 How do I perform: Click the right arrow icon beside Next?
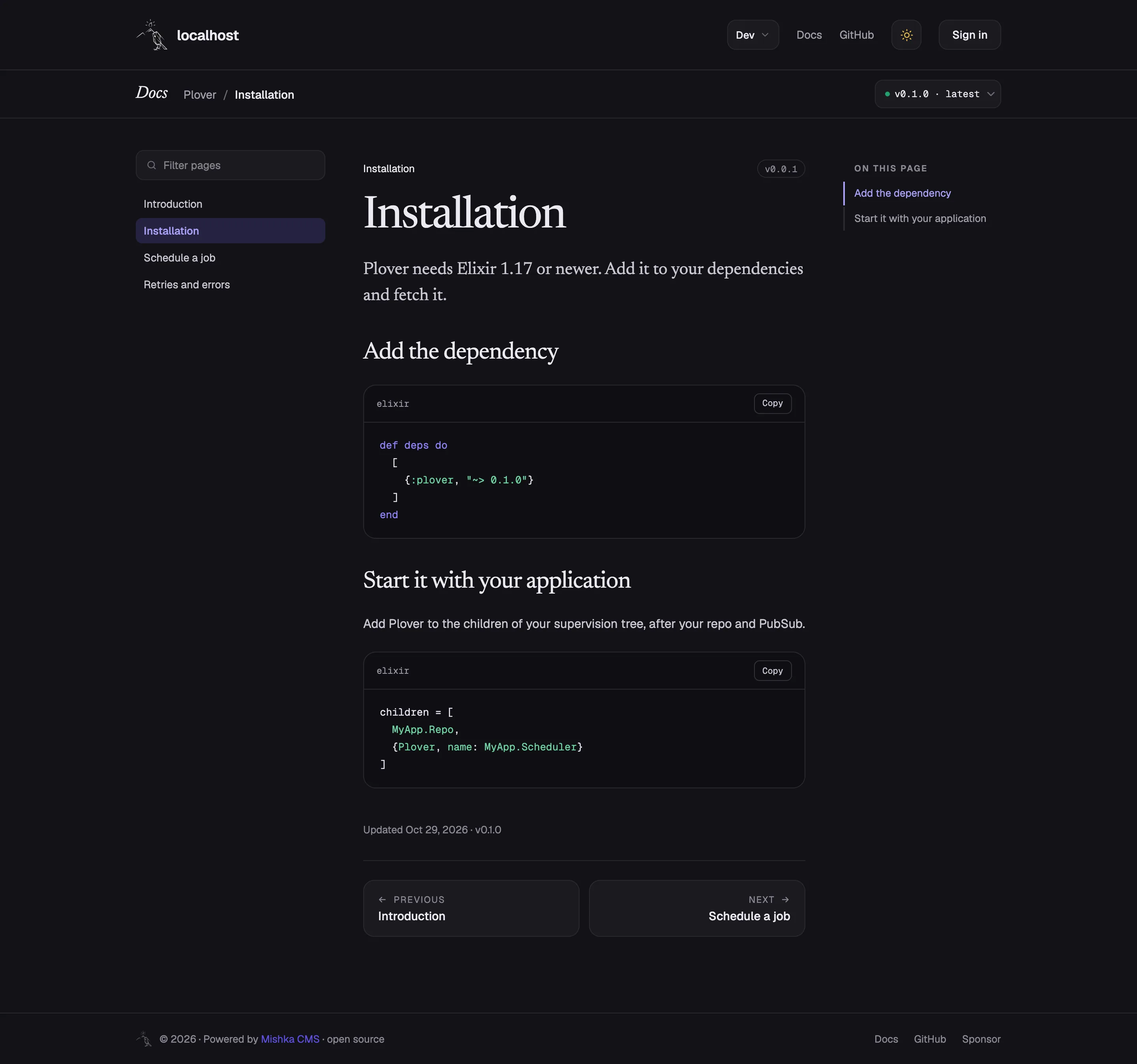tap(785, 899)
